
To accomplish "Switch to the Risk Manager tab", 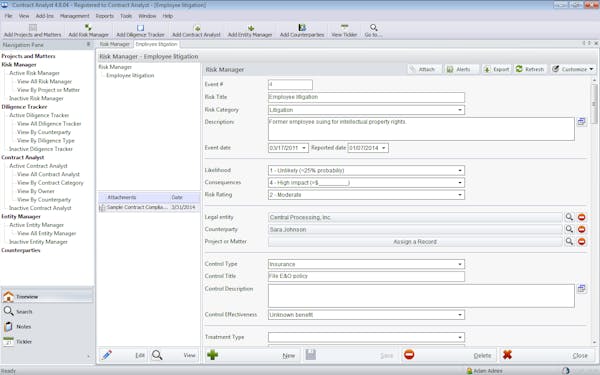I will coord(114,44).
